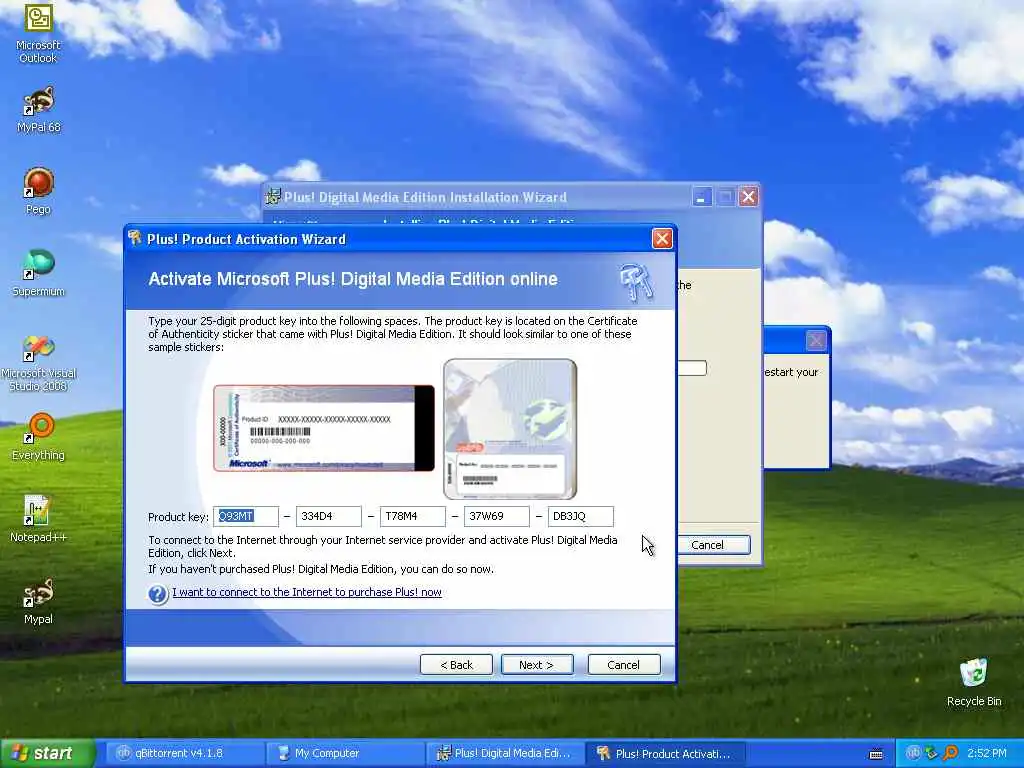This screenshot has height=768, width=1024.
Task: Click the system clock showing 2:52 PM
Action: (987, 753)
